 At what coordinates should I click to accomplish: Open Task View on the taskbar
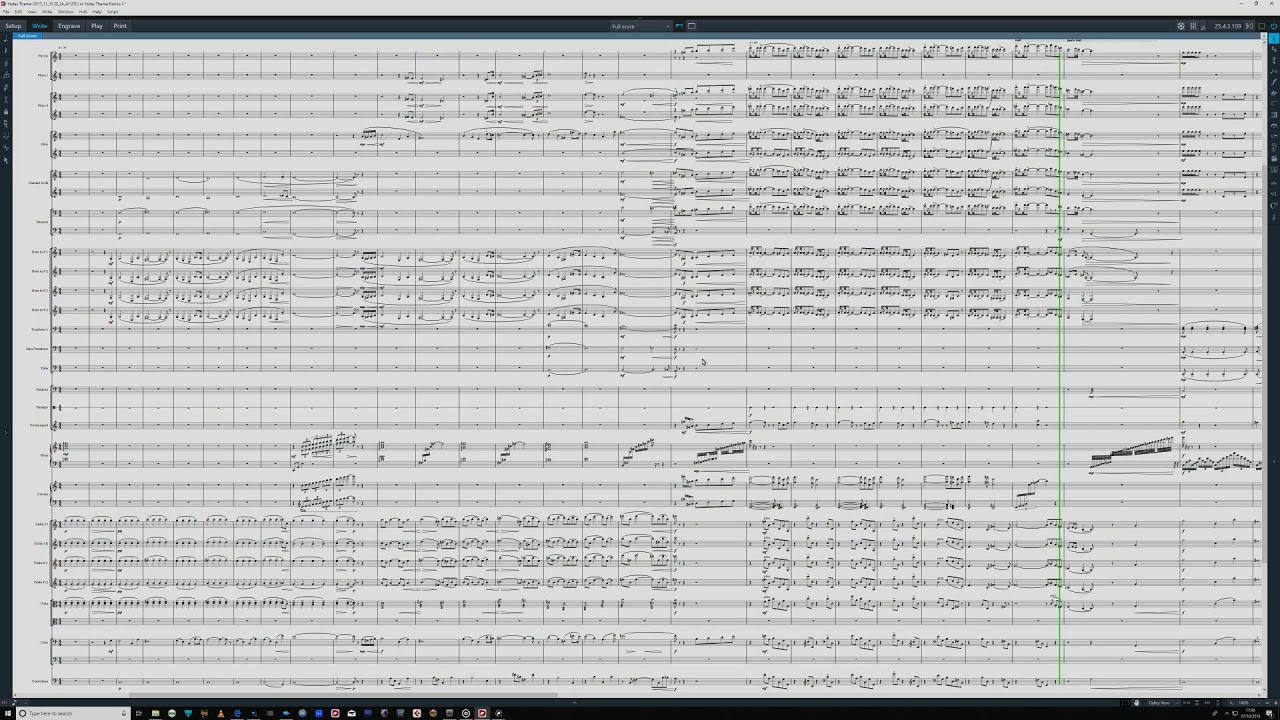pyautogui.click(x=139, y=713)
